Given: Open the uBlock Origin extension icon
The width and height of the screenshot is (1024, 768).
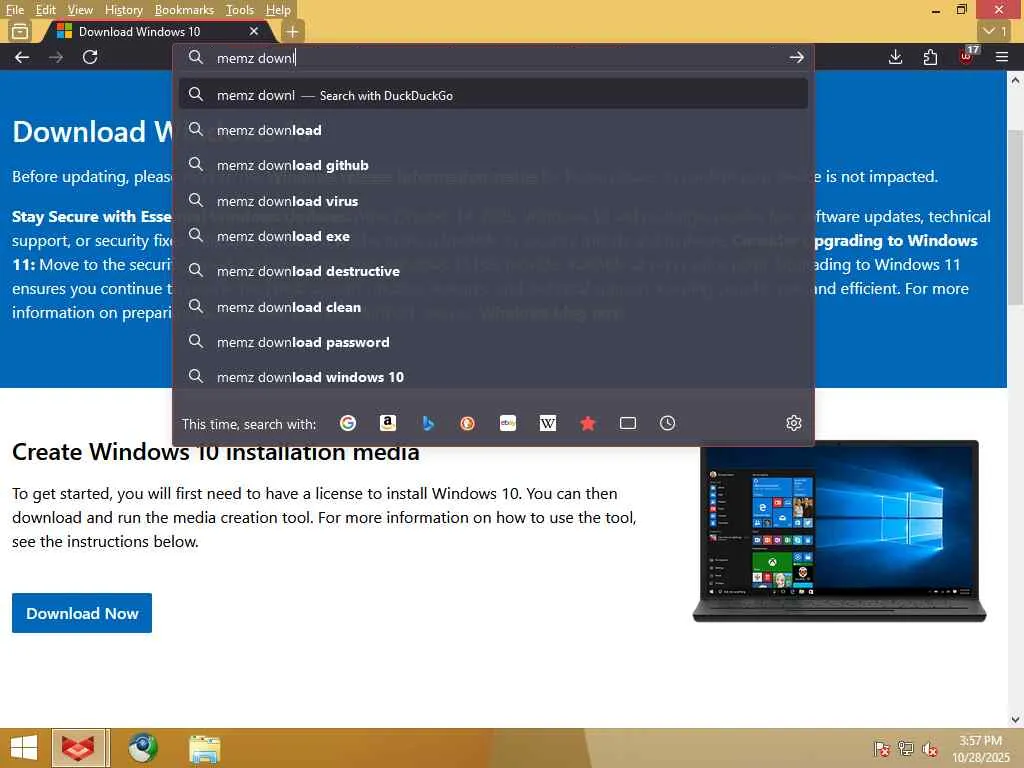Looking at the screenshot, I should click(x=967, y=57).
